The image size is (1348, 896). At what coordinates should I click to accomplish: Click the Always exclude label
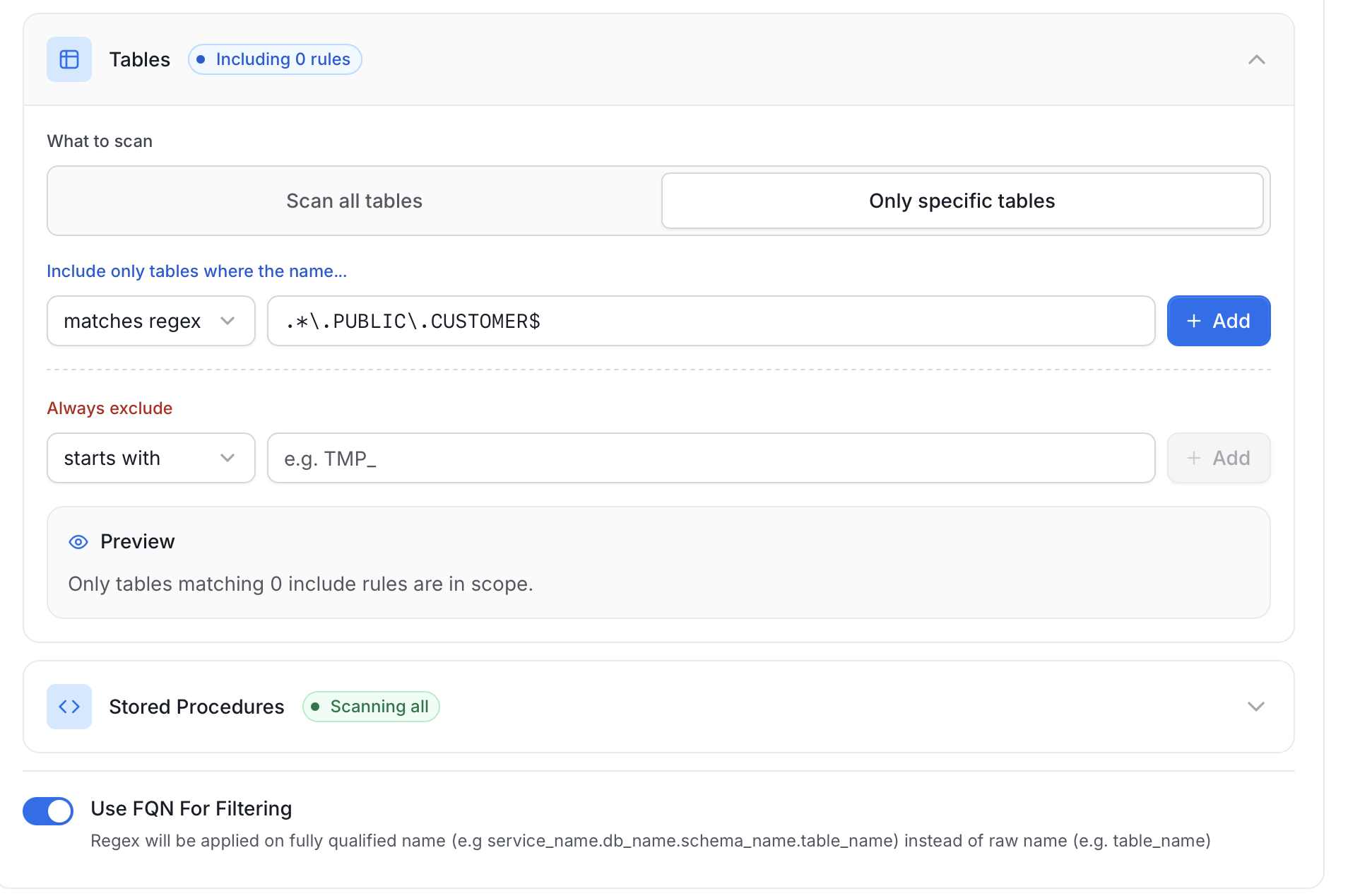[x=110, y=408]
